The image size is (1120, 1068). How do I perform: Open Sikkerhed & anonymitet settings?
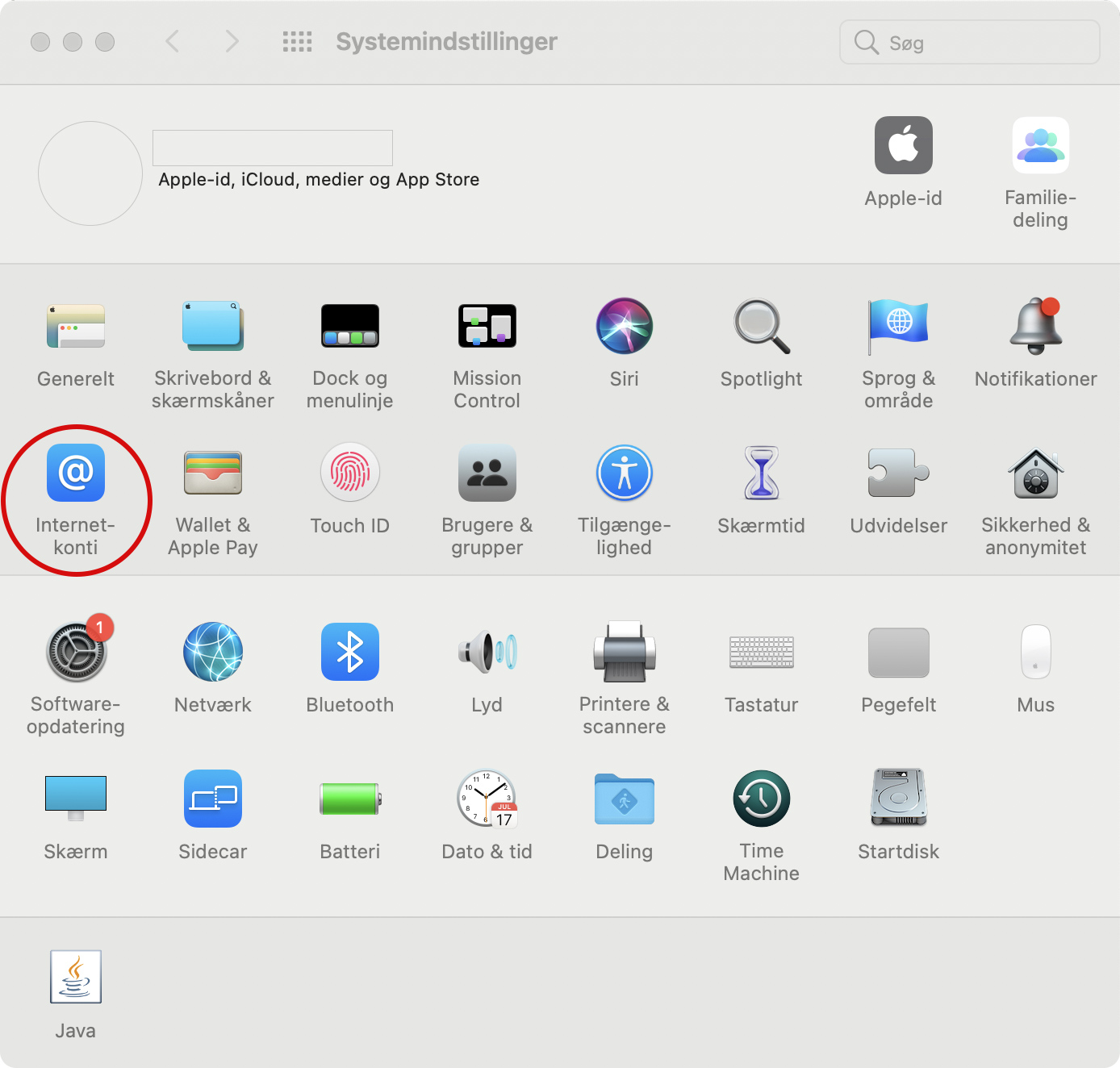1036,474
